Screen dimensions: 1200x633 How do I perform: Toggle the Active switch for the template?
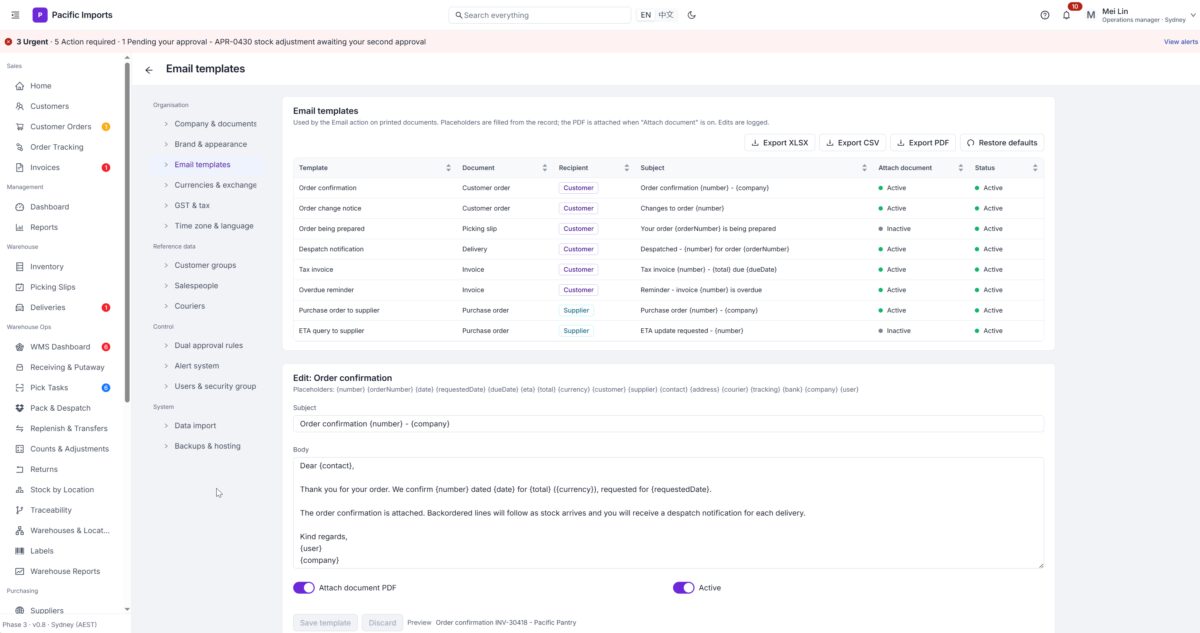[684, 588]
